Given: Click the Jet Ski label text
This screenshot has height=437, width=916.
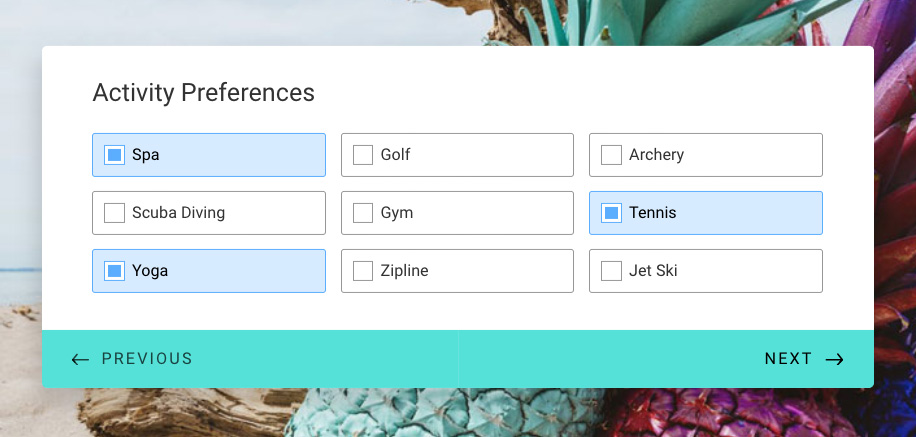Looking at the screenshot, I should tap(653, 271).
